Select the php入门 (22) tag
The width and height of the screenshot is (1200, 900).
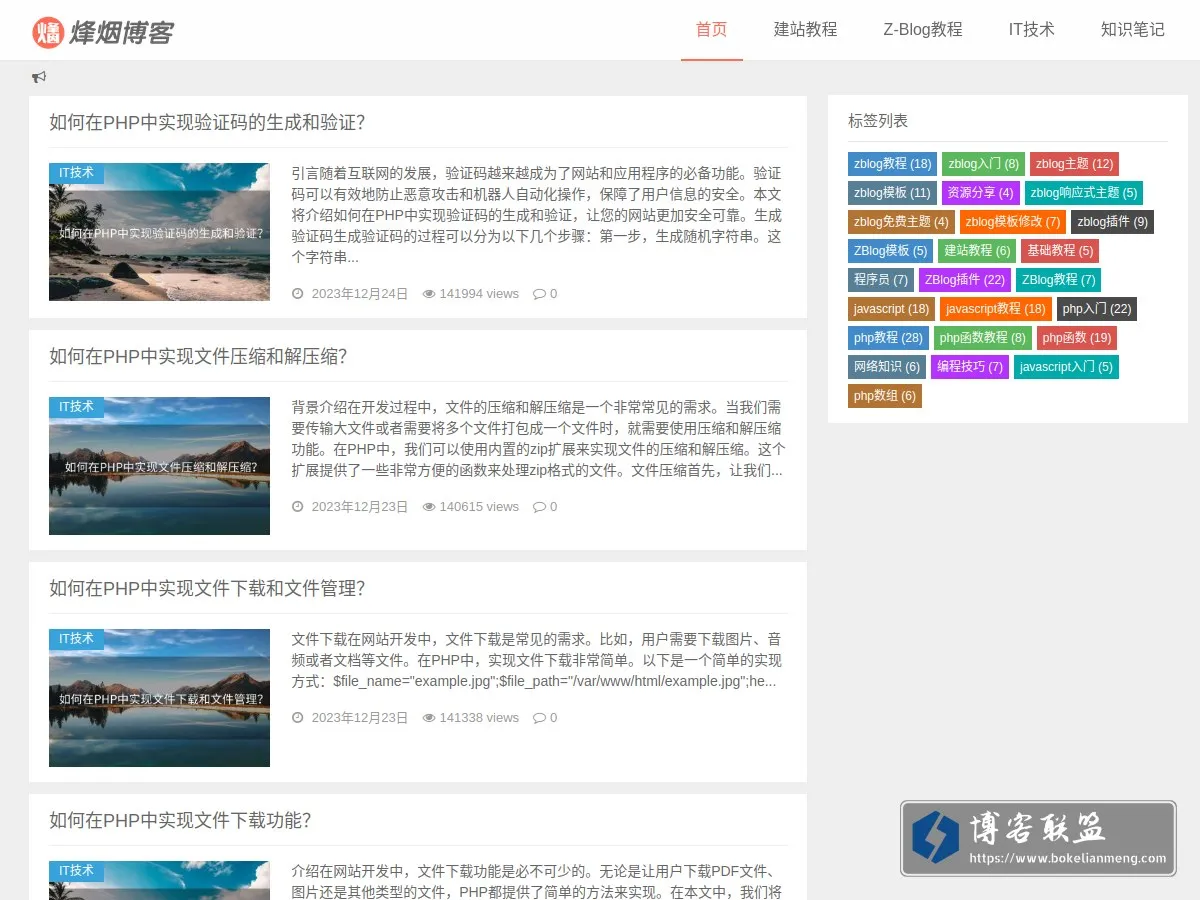click(x=1097, y=309)
